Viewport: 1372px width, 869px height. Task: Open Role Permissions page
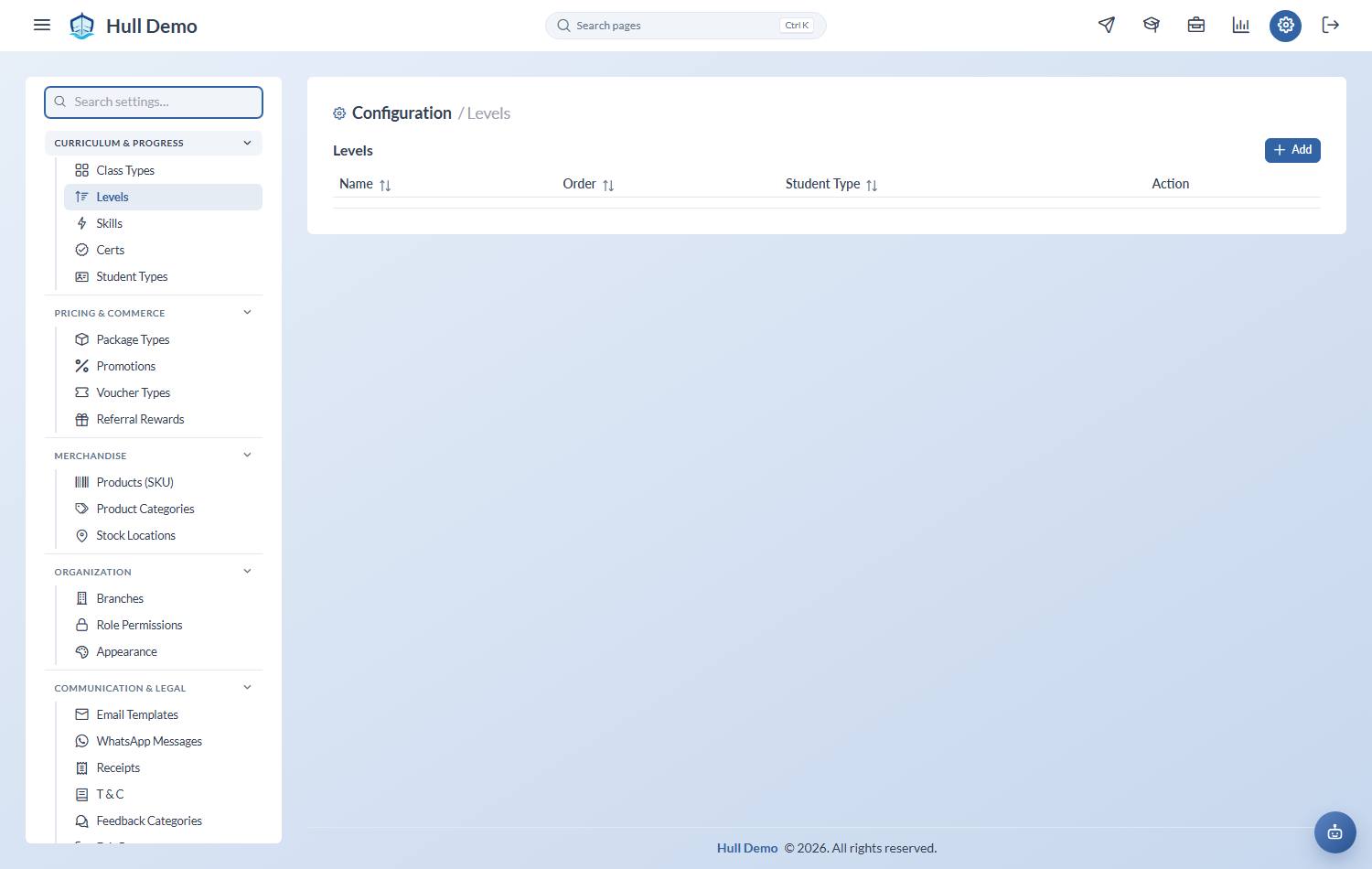tap(163, 625)
